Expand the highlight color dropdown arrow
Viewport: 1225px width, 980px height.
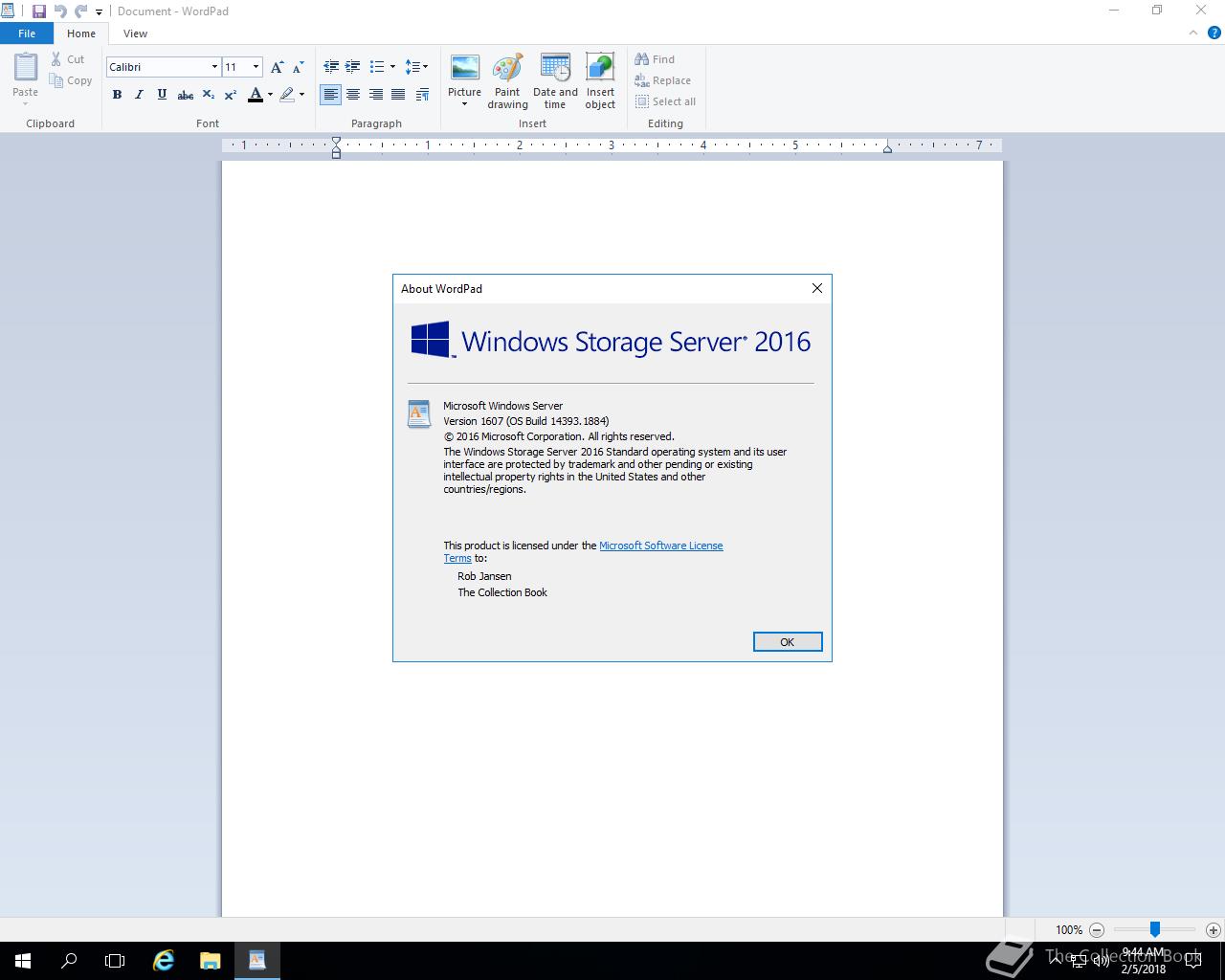pyautogui.click(x=301, y=95)
